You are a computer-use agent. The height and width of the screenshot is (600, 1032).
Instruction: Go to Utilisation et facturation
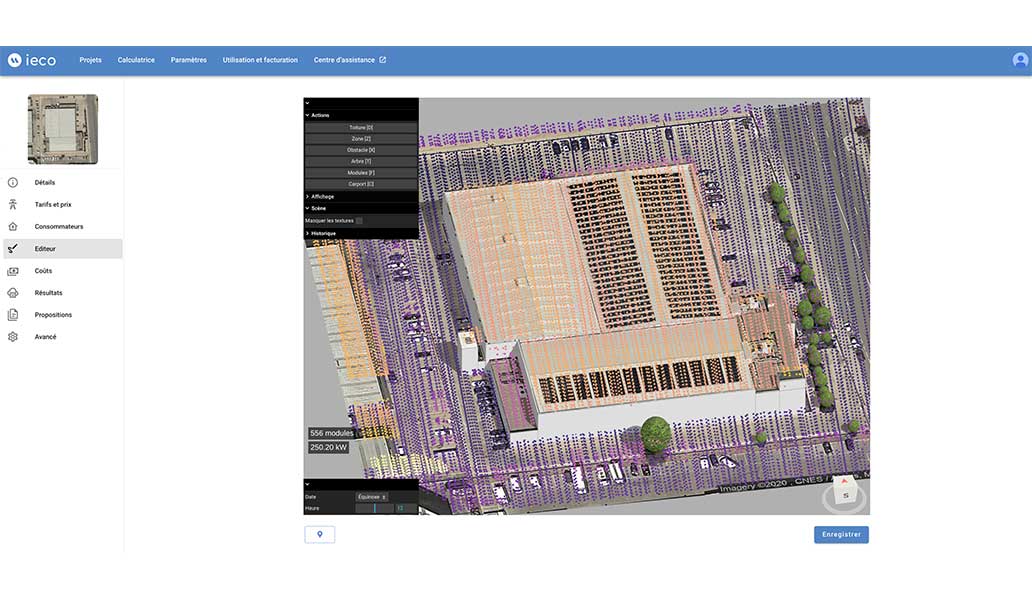tap(260, 60)
